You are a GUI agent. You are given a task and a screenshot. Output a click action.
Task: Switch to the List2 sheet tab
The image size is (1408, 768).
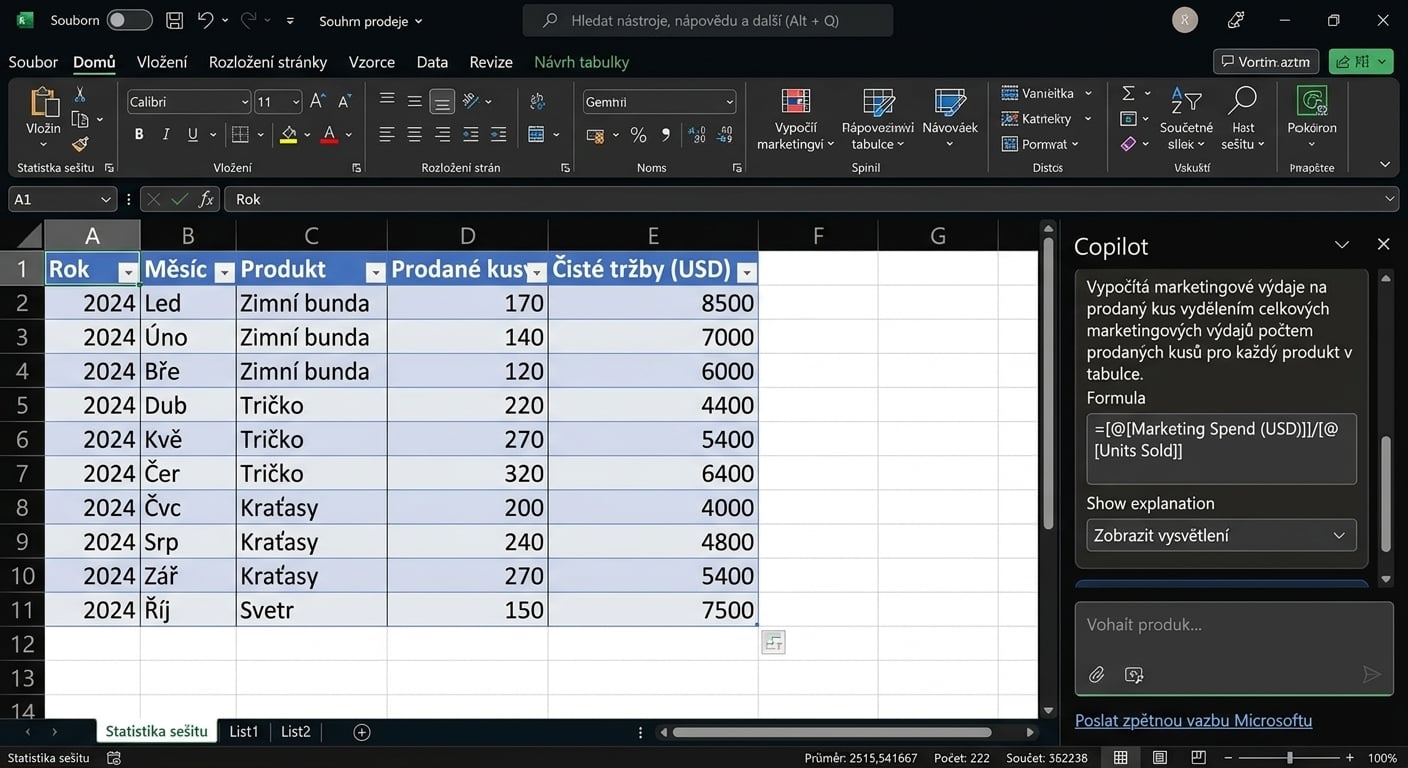(x=296, y=731)
